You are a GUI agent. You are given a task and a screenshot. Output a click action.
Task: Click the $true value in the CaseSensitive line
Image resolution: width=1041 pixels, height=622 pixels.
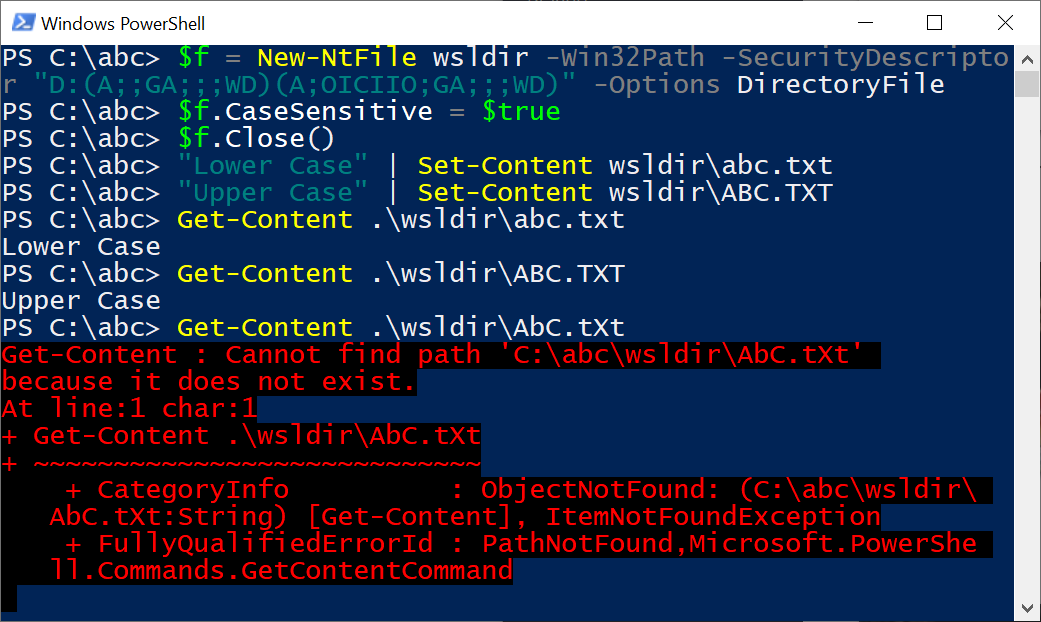pyautogui.click(x=521, y=112)
